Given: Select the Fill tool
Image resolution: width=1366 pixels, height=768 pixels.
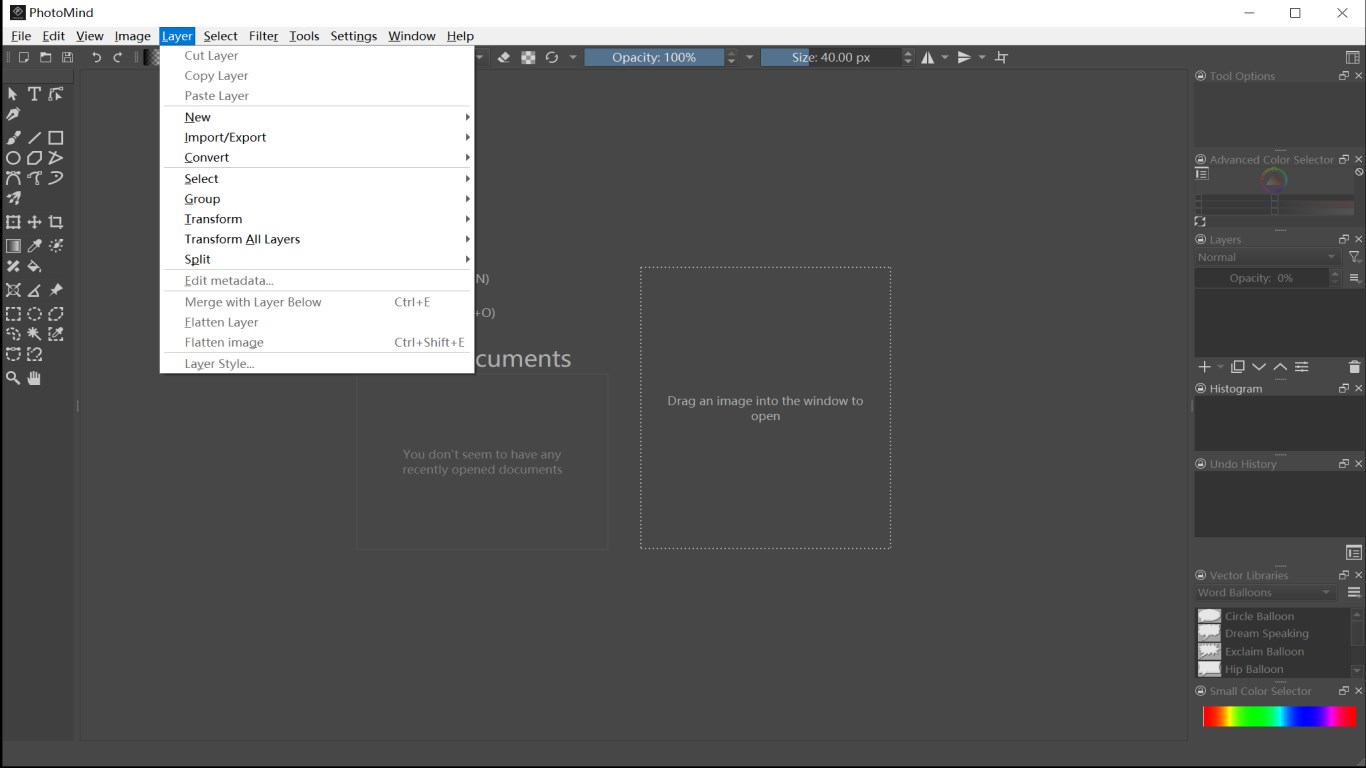Looking at the screenshot, I should [34, 267].
